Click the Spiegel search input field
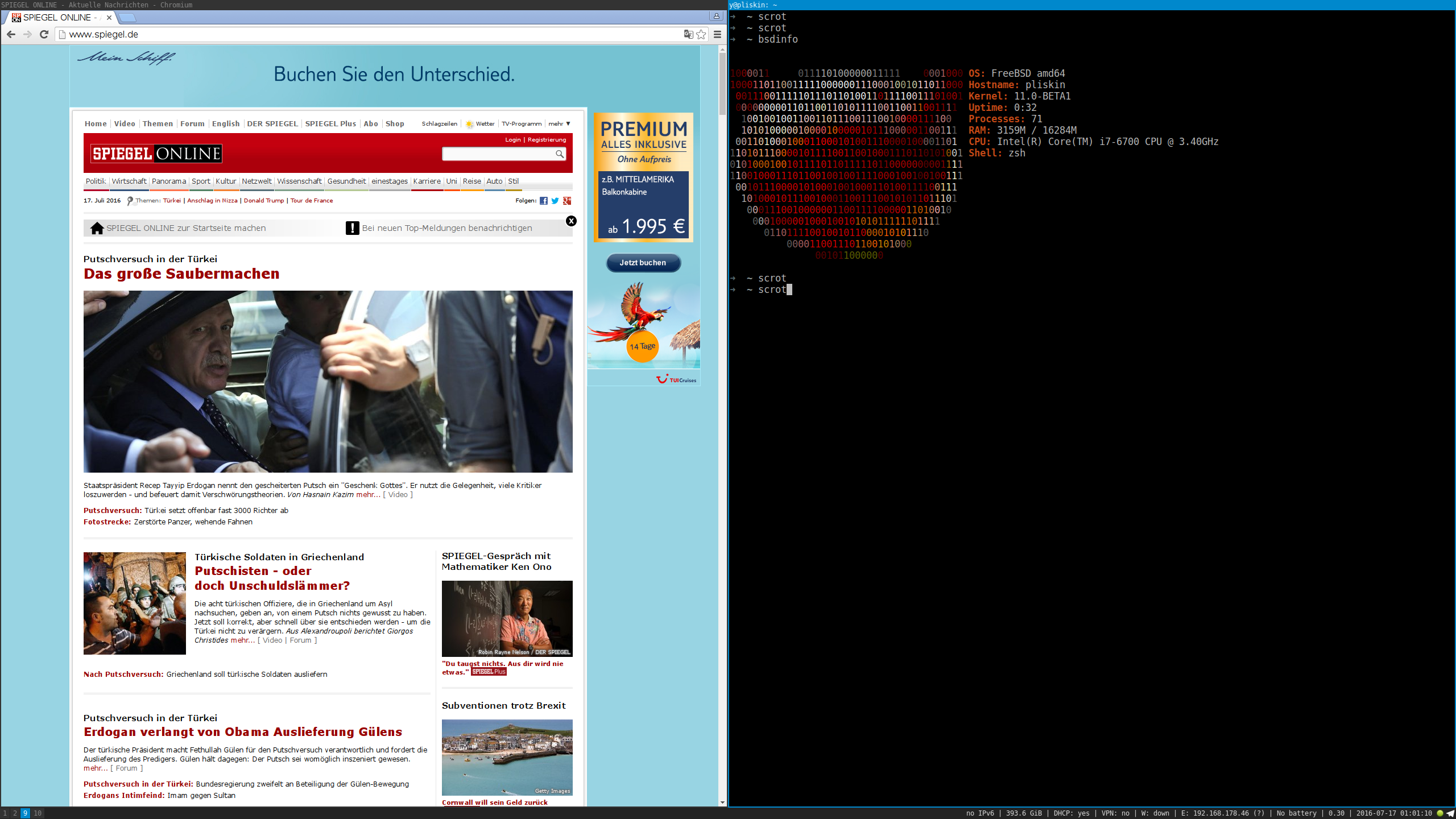 498,154
